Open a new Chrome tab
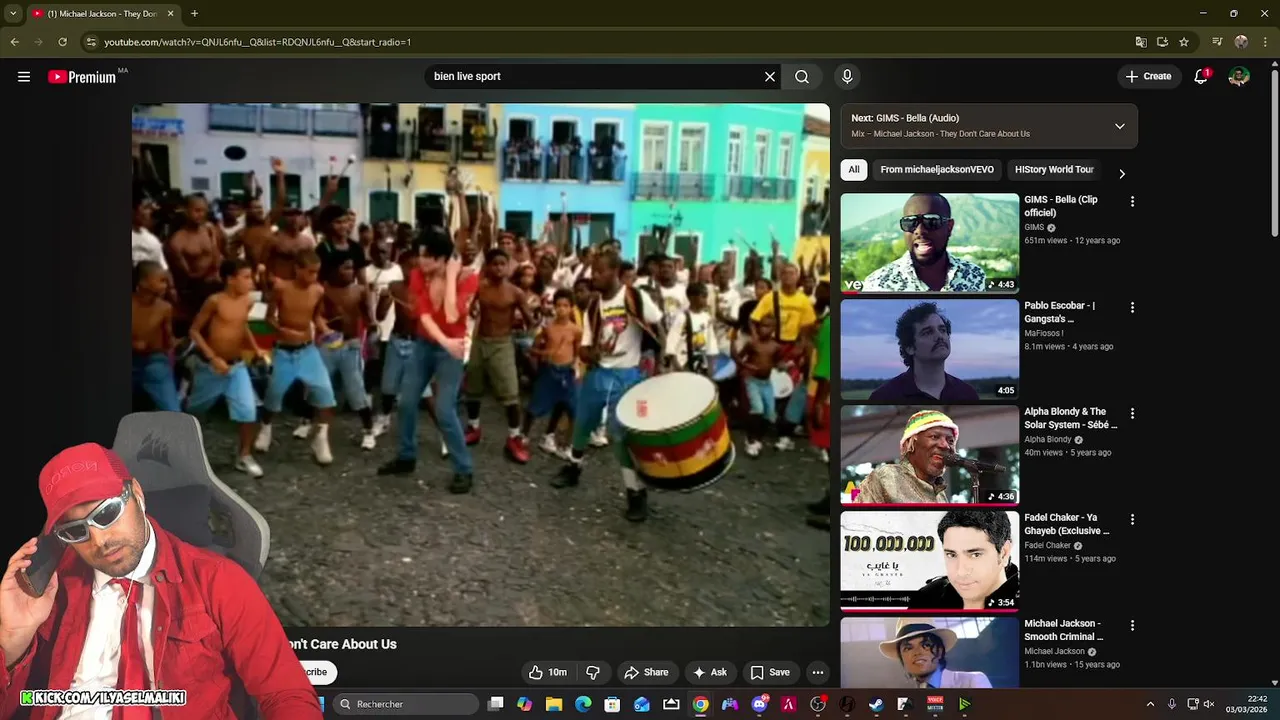Viewport: 1280px width, 720px height. [194, 14]
